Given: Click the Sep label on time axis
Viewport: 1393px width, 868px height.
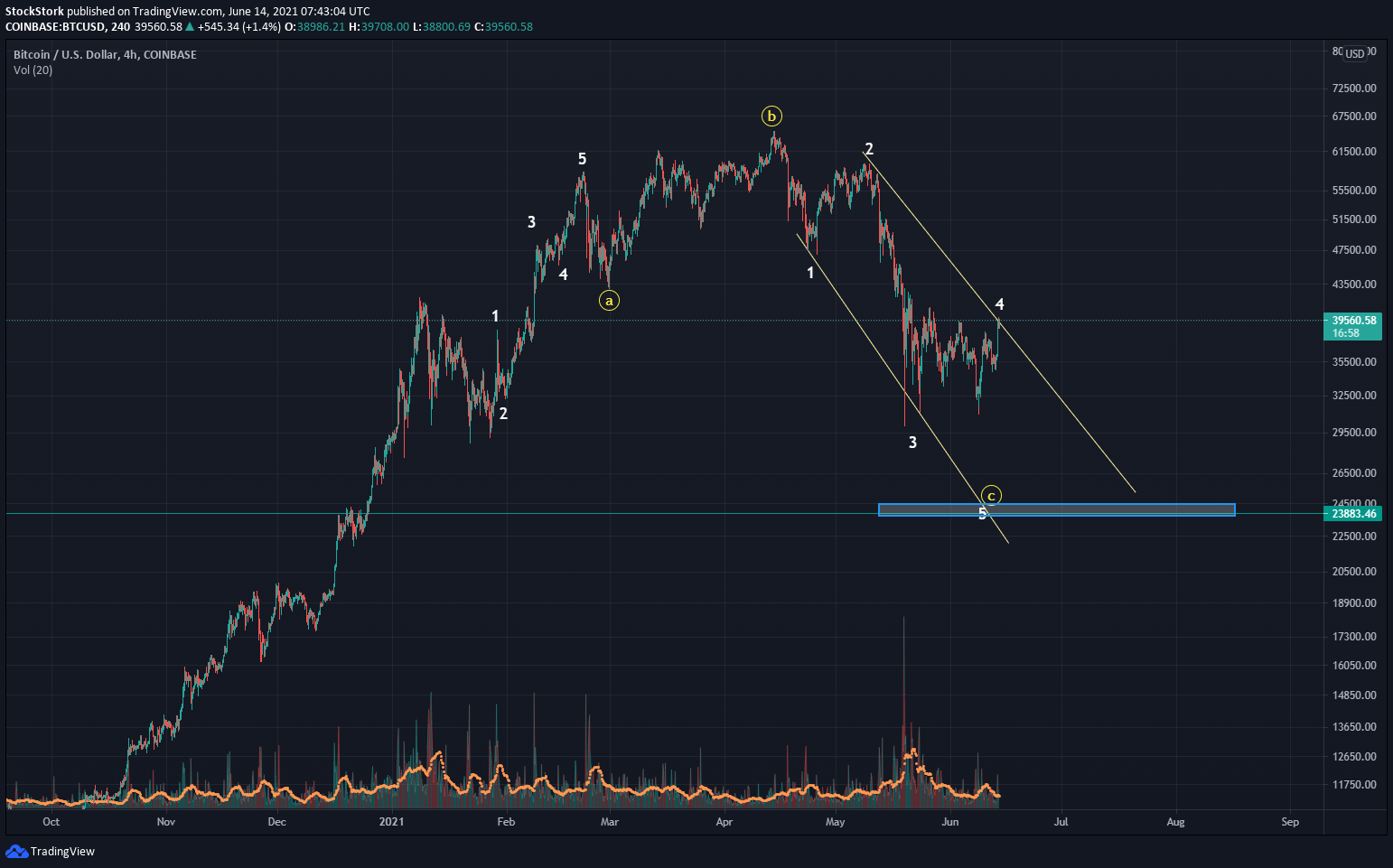Looking at the screenshot, I should [1290, 822].
